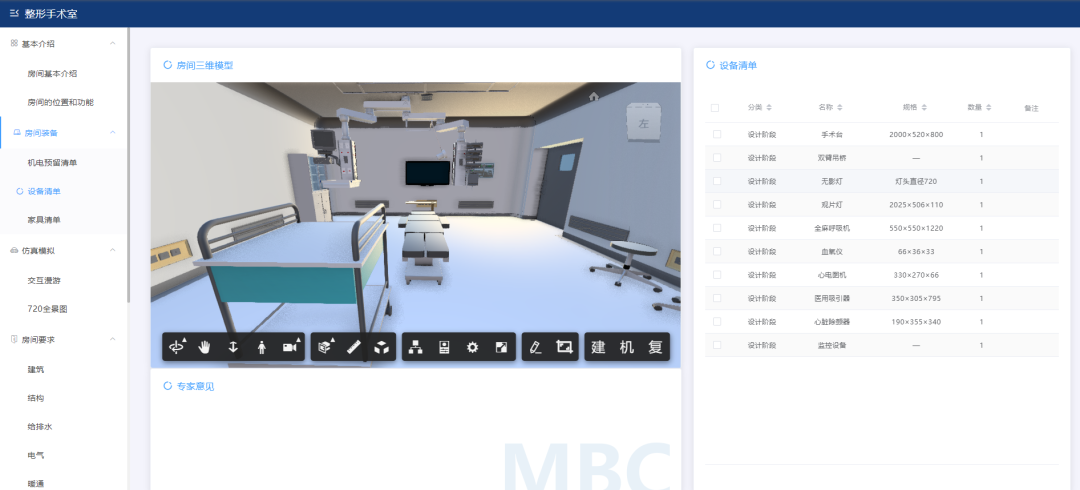Click the sidebar vertical scrollbar
This screenshot has height=490, width=1080.
128,165
